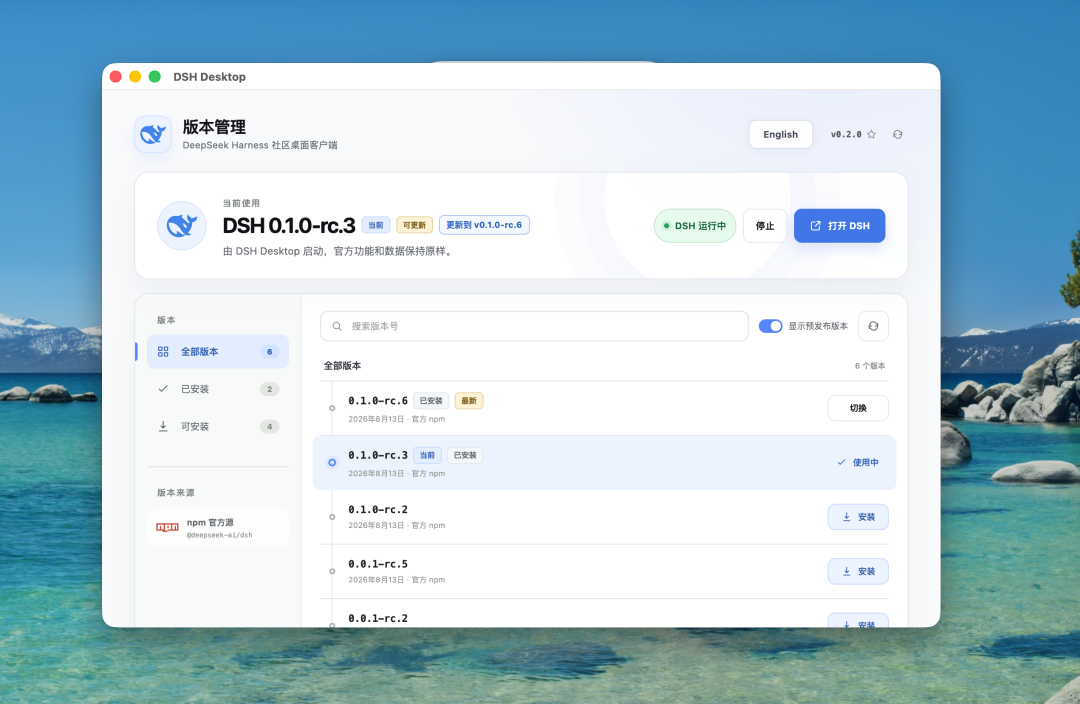Click the 已安装 badge on 0.1.0-rc.6
This screenshot has height=704, width=1080.
pos(430,400)
